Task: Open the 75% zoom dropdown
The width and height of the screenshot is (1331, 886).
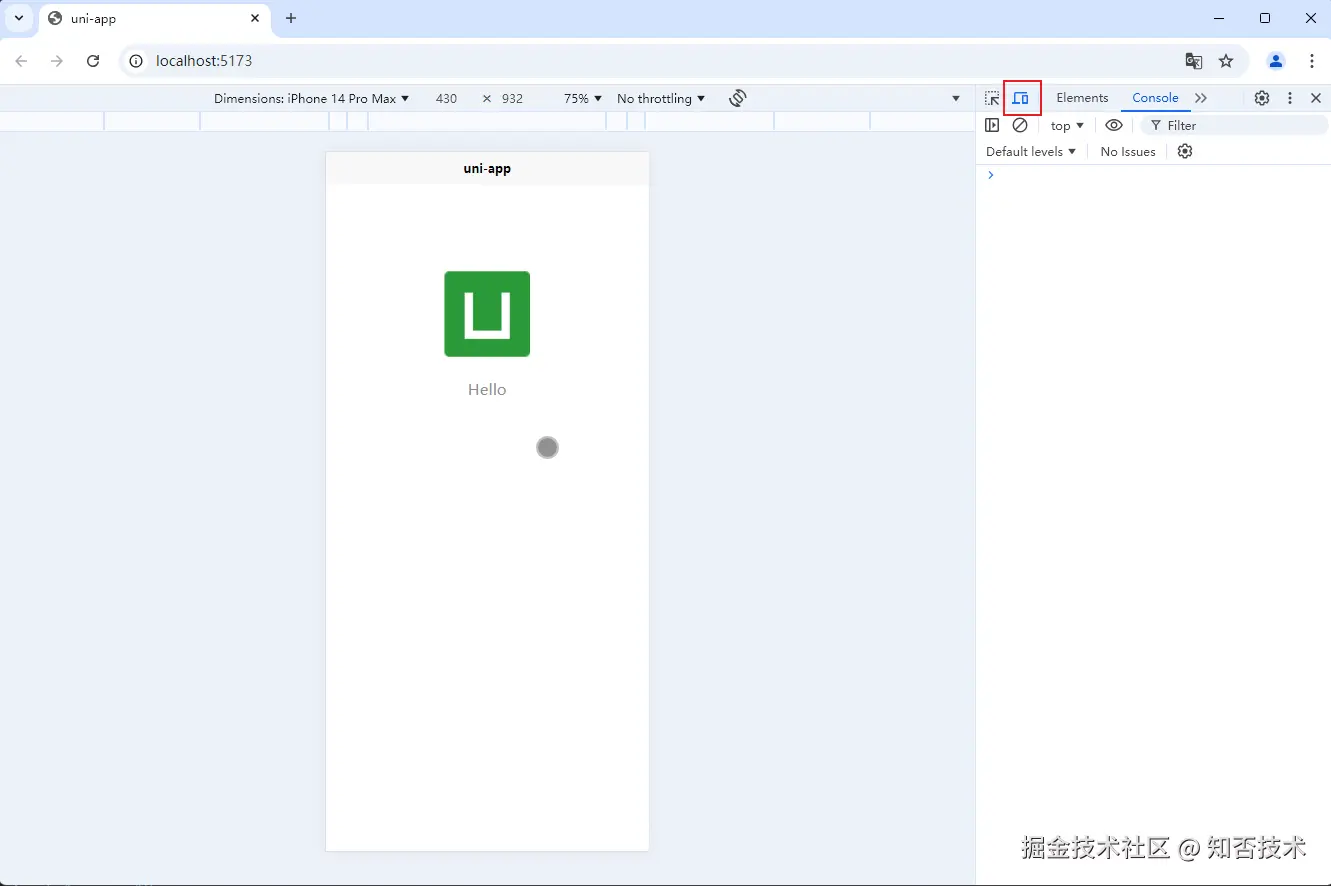Action: pos(583,98)
